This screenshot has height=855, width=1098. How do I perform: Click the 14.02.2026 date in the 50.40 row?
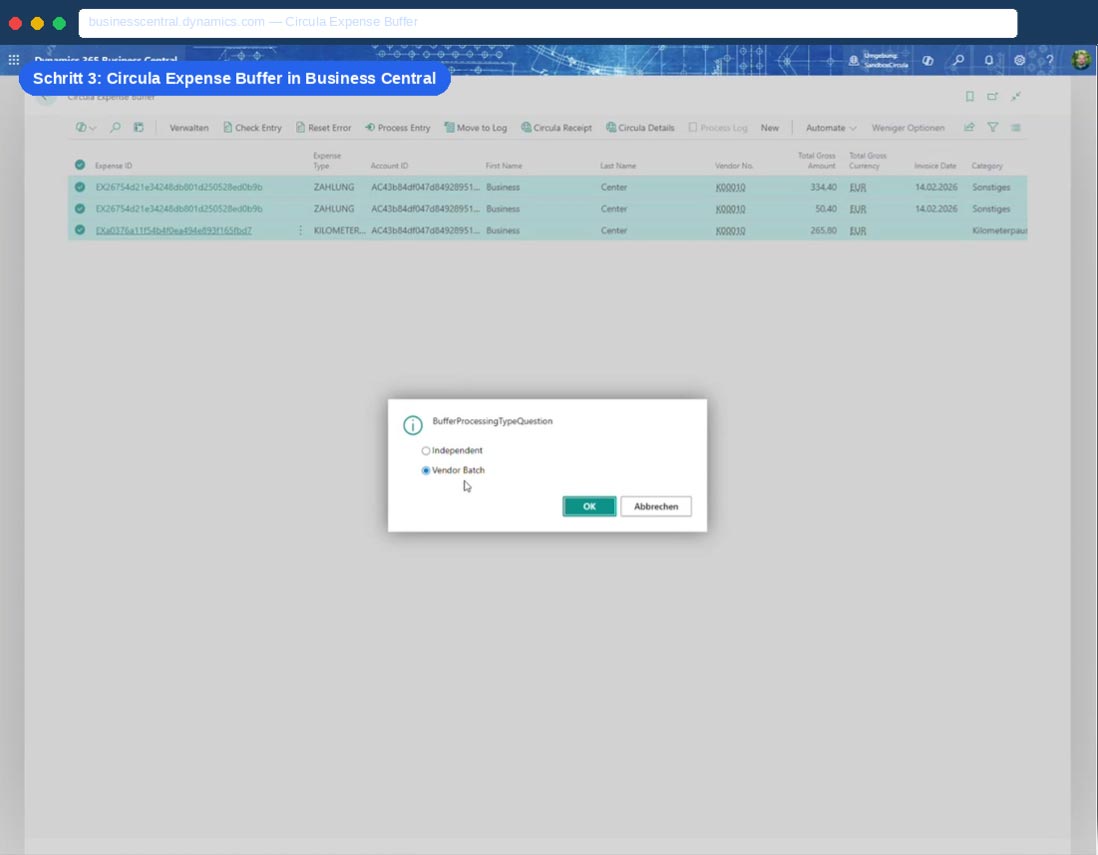pyautogui.click(x=936, y=209)
